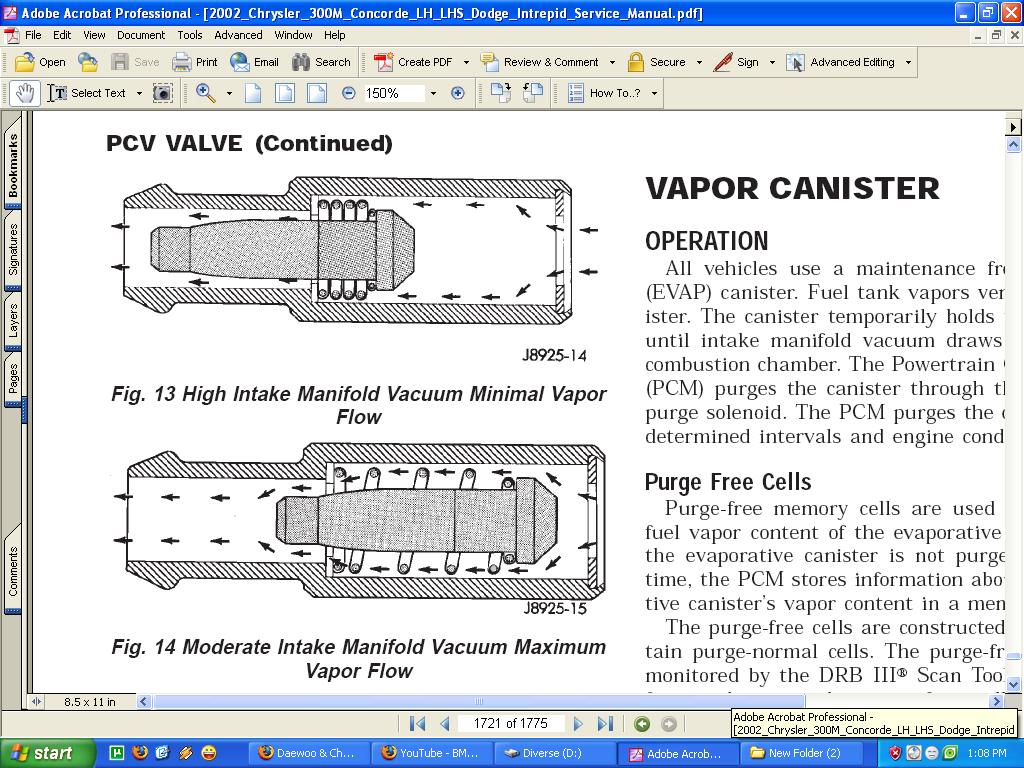Toggle the Bookmarks side panel

tap(13, 166)
